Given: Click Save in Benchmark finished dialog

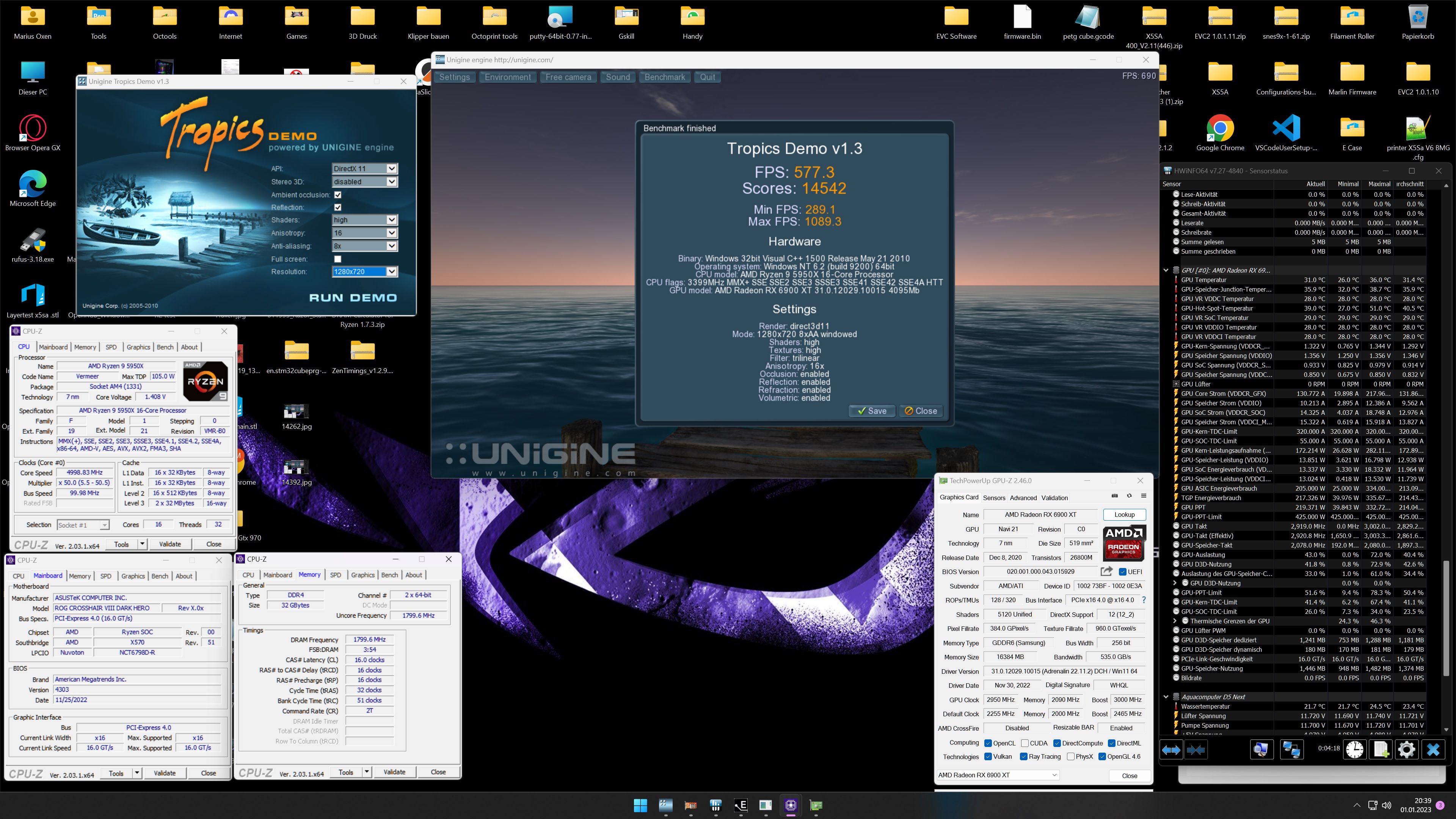Looking at the screenshot, I should pyautogui.click(x=872, y=411).
